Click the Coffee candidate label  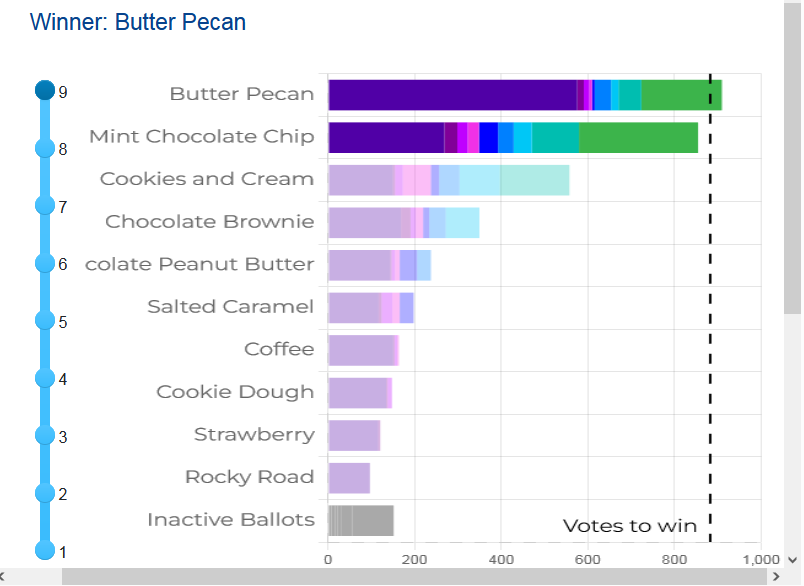pyautogui.click(x=279, y=349)
